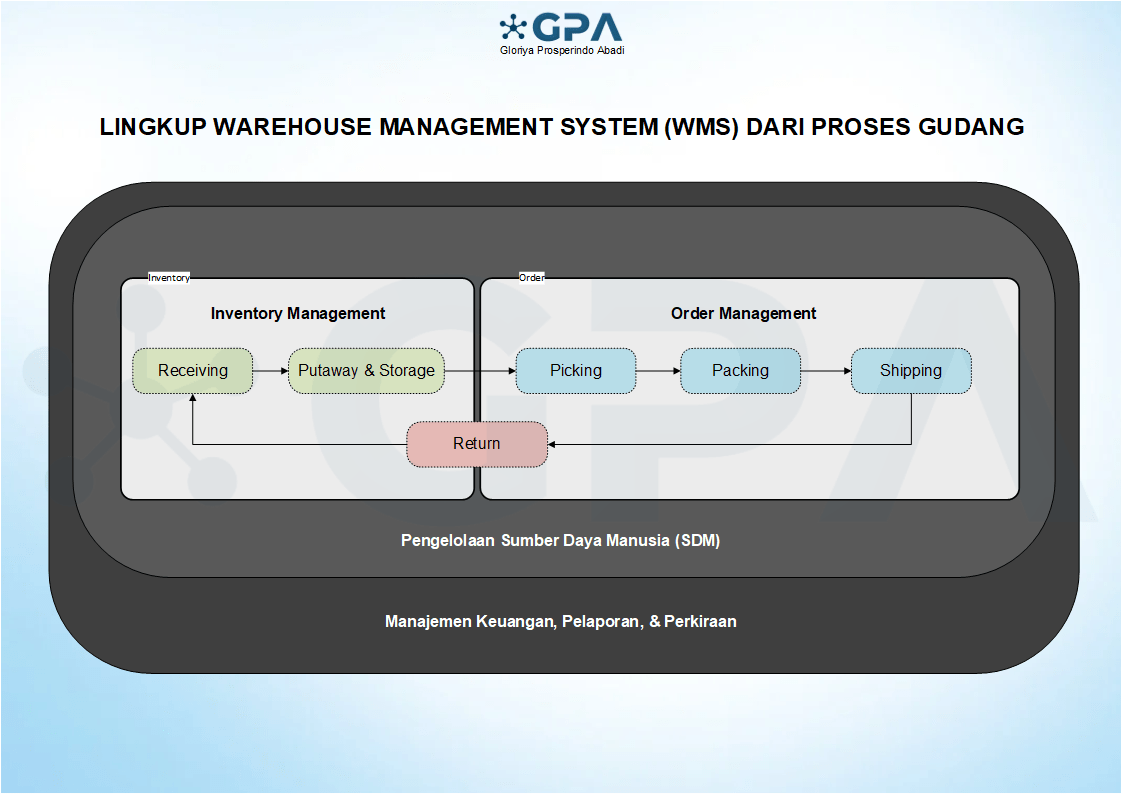Viewport: 1122px width, 794px height.
Task: Click the Packing process box
Action: [x=740, y=370]
